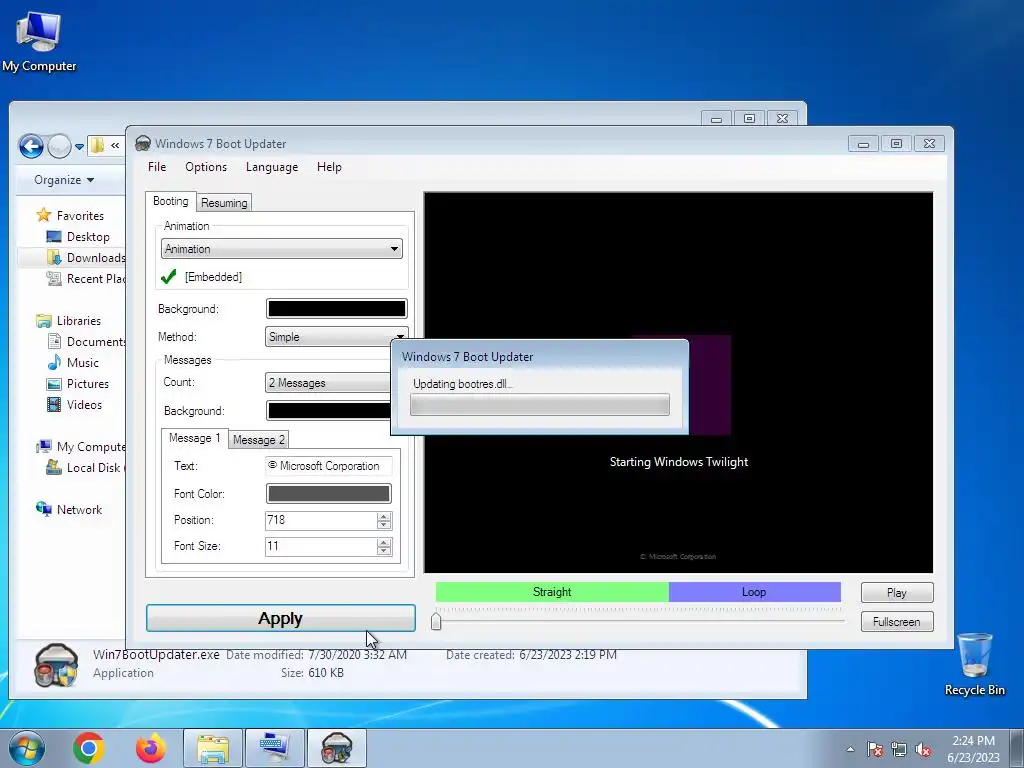This screenshot has height=768, width=1024.
Task: Click the Play preview button
Action: click(x=897, y=592)
